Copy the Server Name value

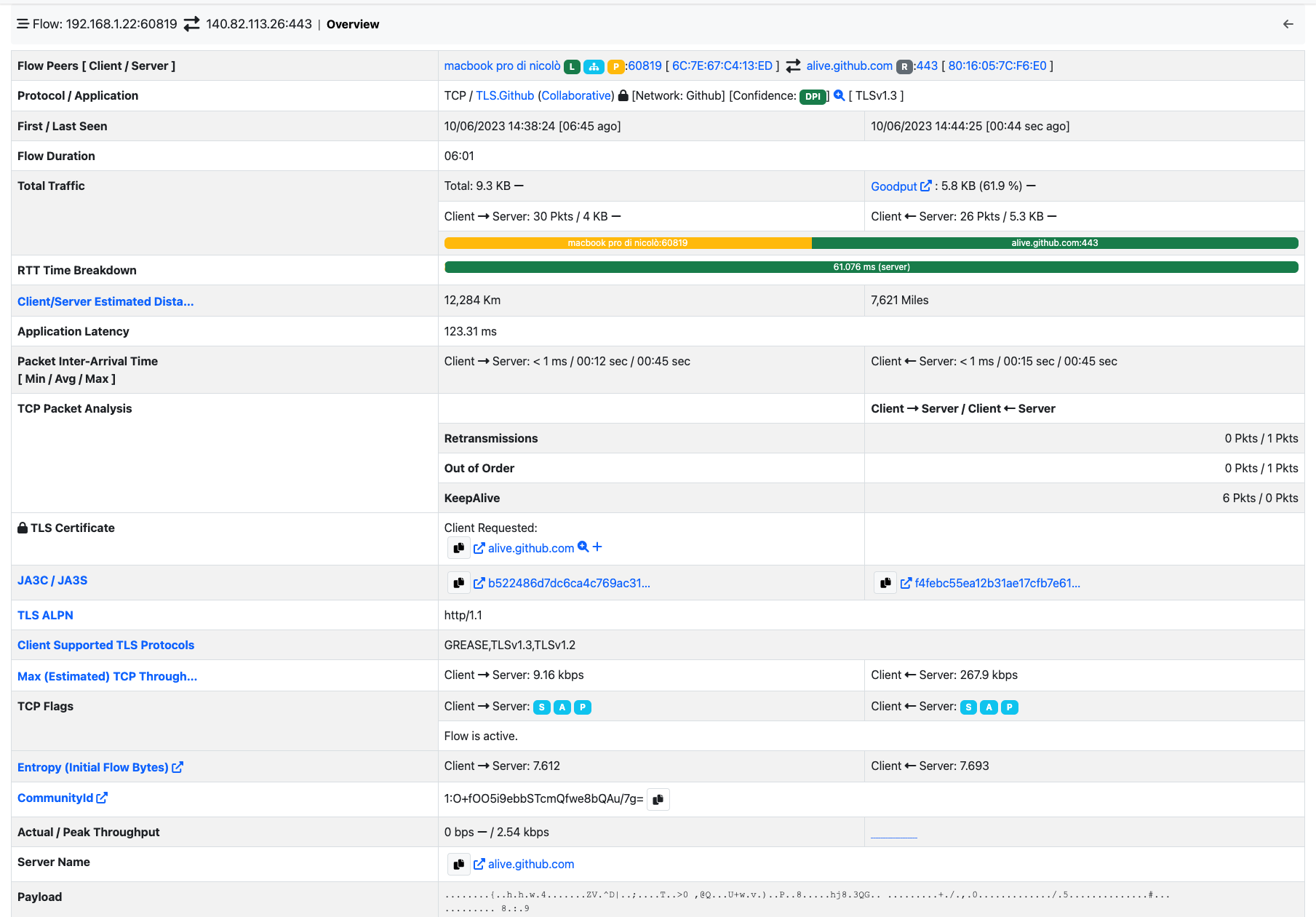coord(459,864)
